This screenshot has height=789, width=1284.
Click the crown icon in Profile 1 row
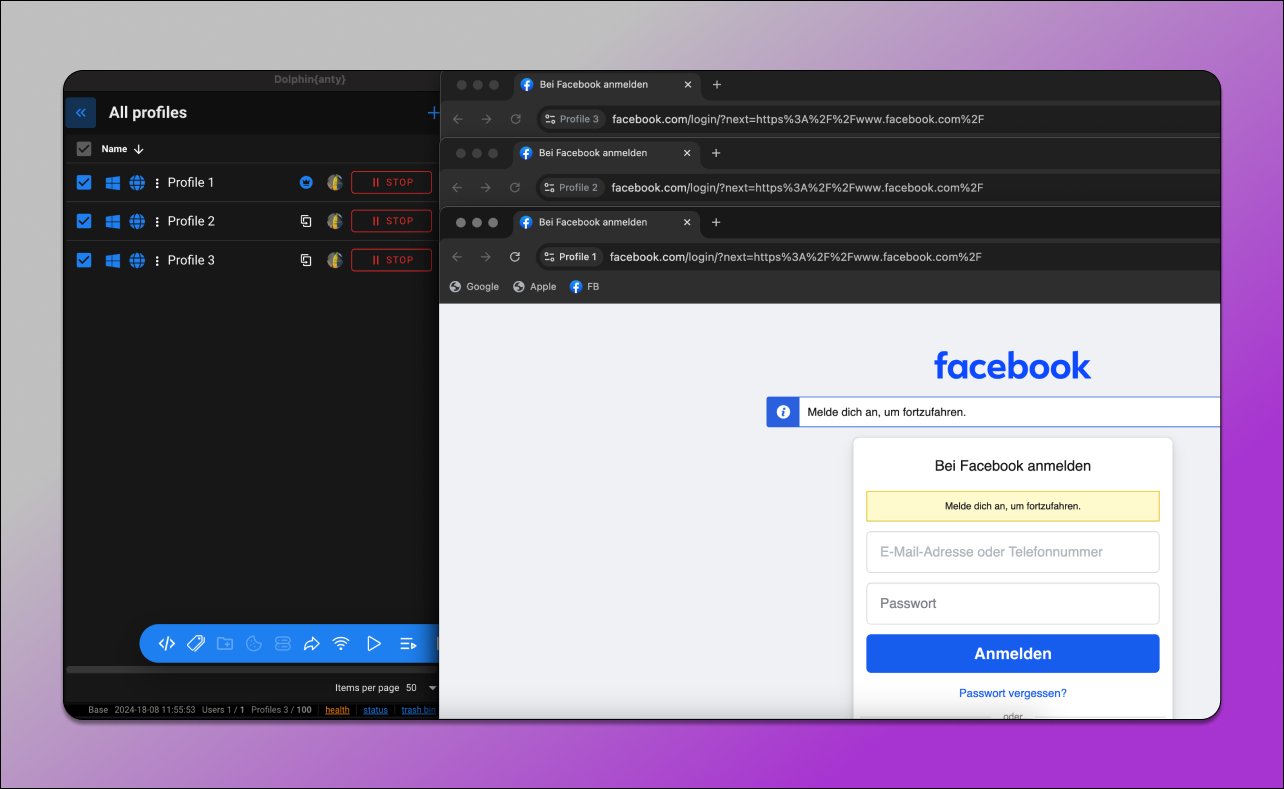(x=306, y=183)
